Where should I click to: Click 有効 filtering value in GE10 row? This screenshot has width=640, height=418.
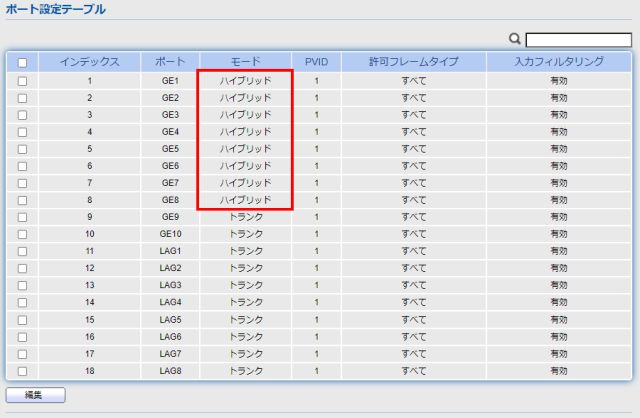click(x=559, y=234)
